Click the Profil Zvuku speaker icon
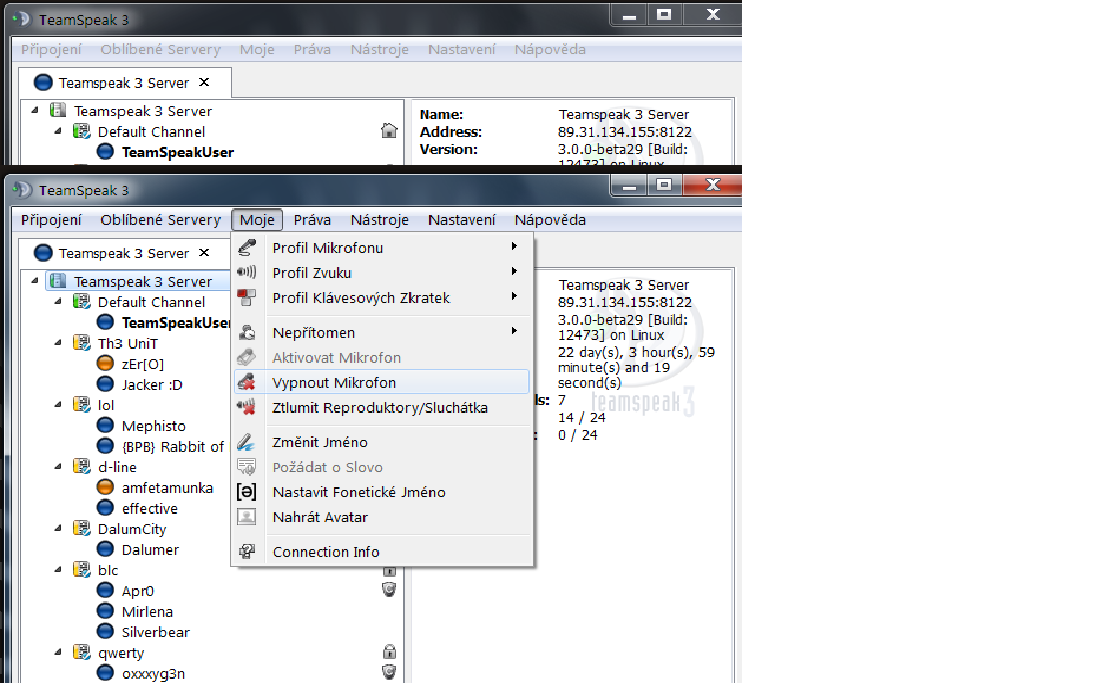The width and height of the screenshot is (1113, 683). pyautogui.click(x=247, y=273)
